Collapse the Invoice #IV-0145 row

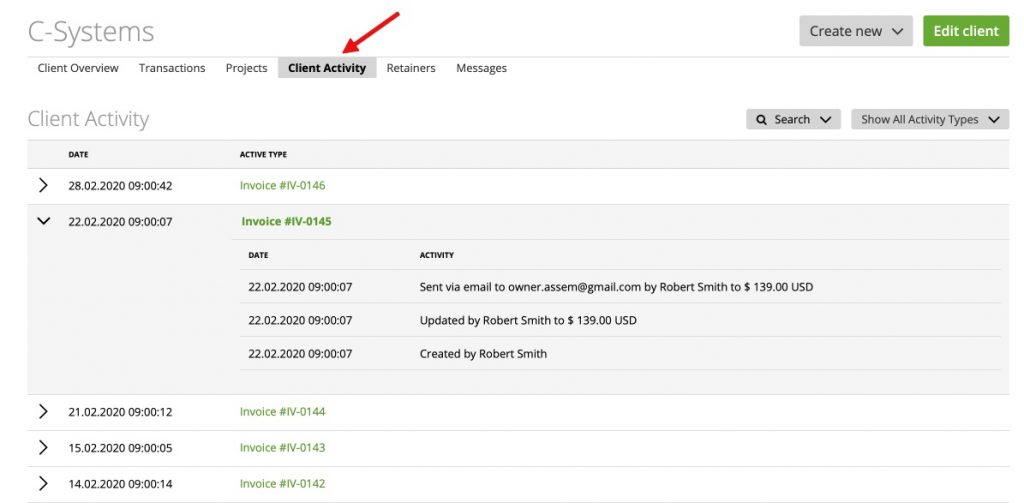click(x=43, y=221)
